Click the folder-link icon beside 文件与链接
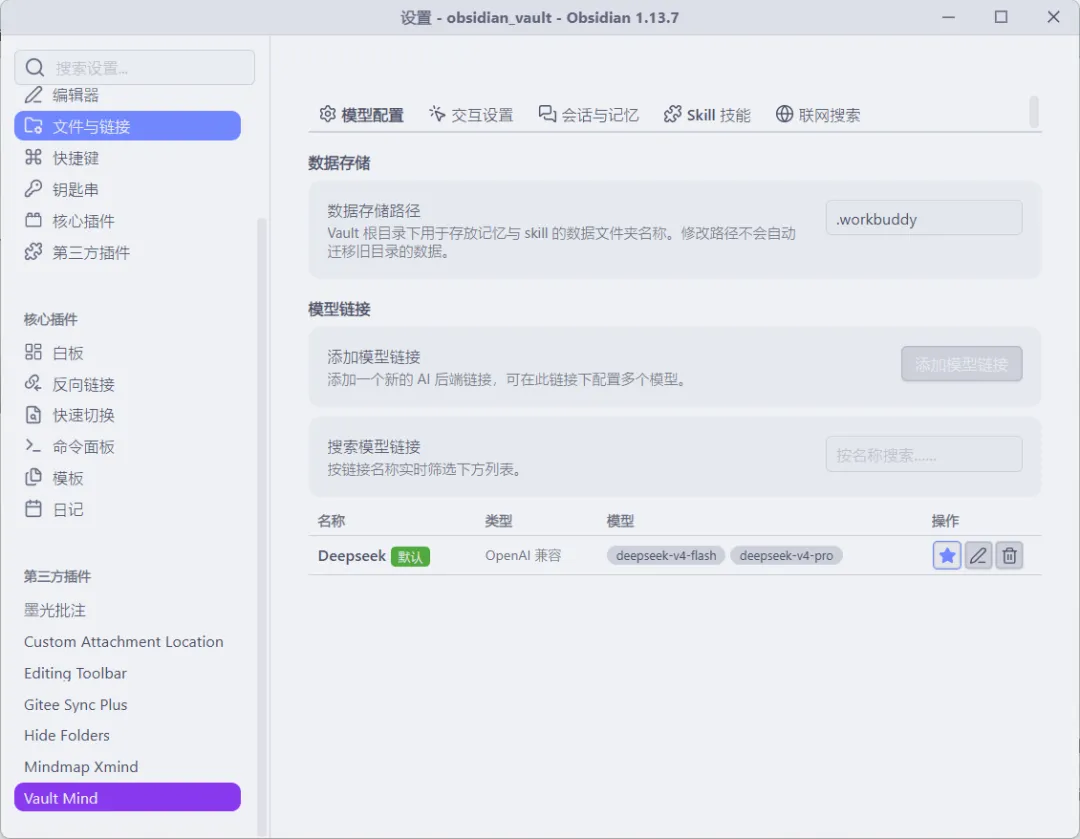This screenshot has height=839, width=1080. pyautogui.click(x=33, y=126)
